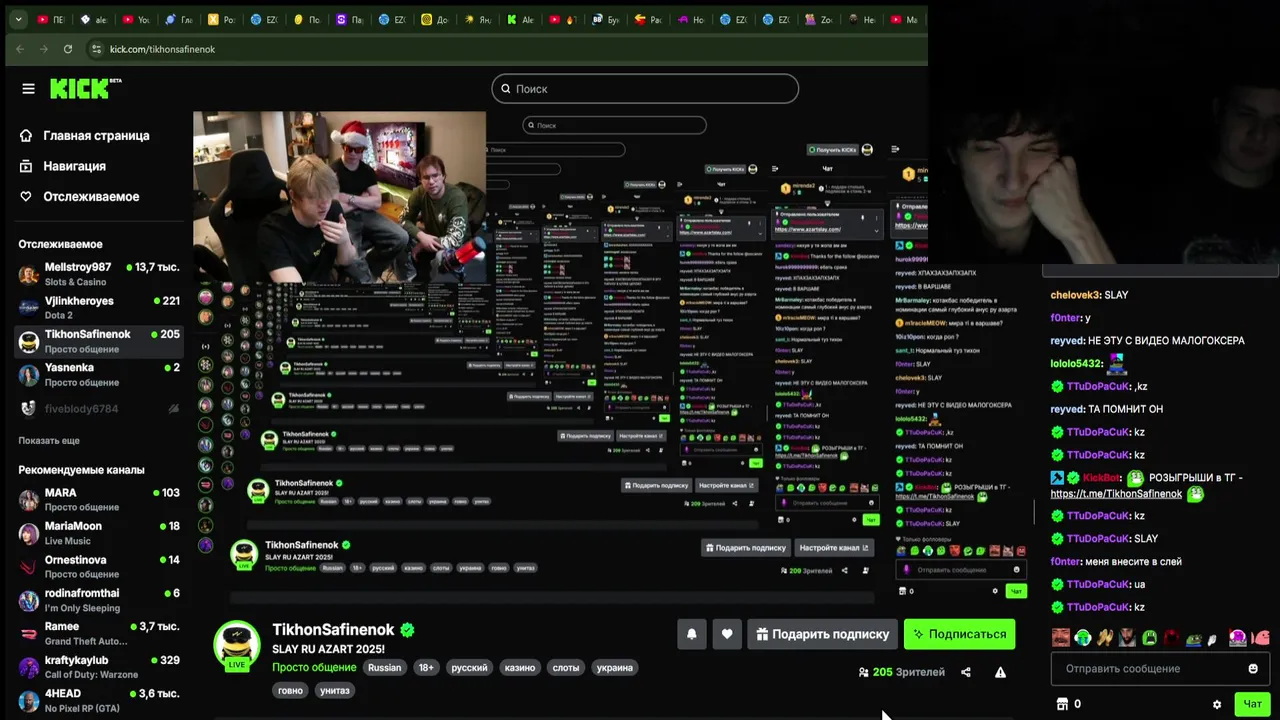Click the green Чат send button

1252,704
